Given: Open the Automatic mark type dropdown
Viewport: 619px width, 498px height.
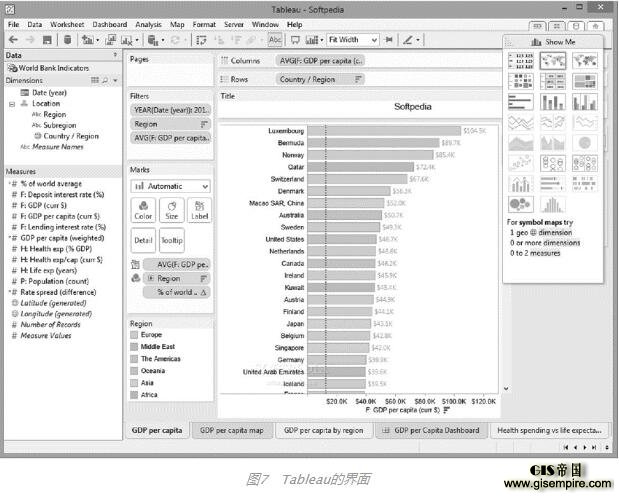Looking at the screenshot, I should point(171,186).
